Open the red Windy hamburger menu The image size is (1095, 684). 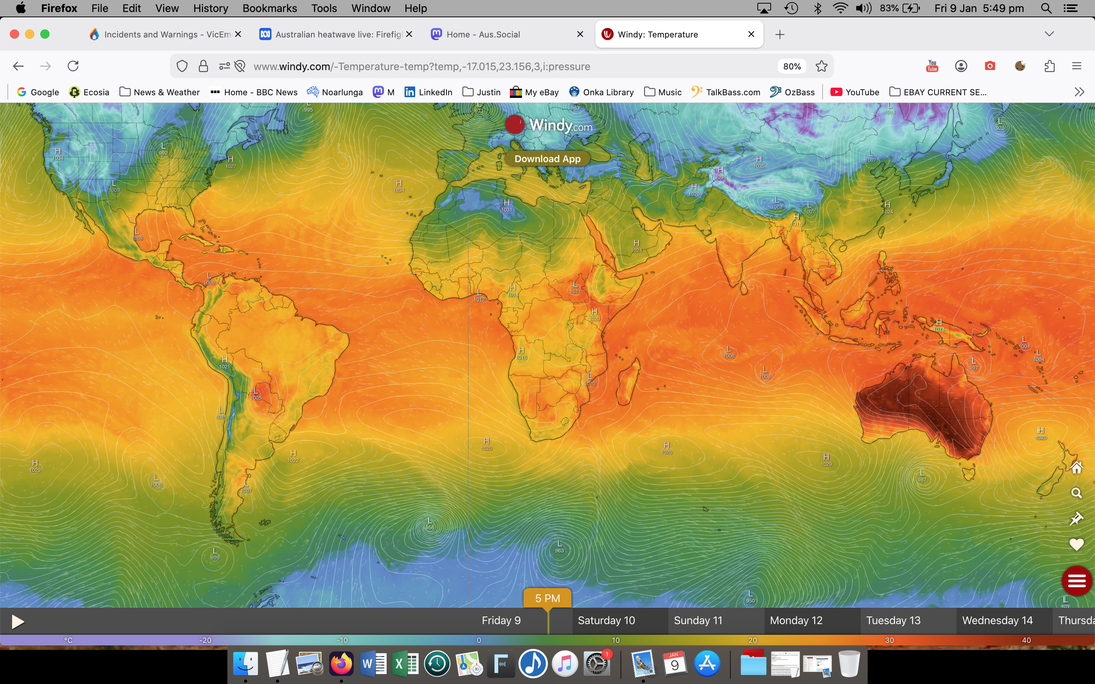[1076, 581]
